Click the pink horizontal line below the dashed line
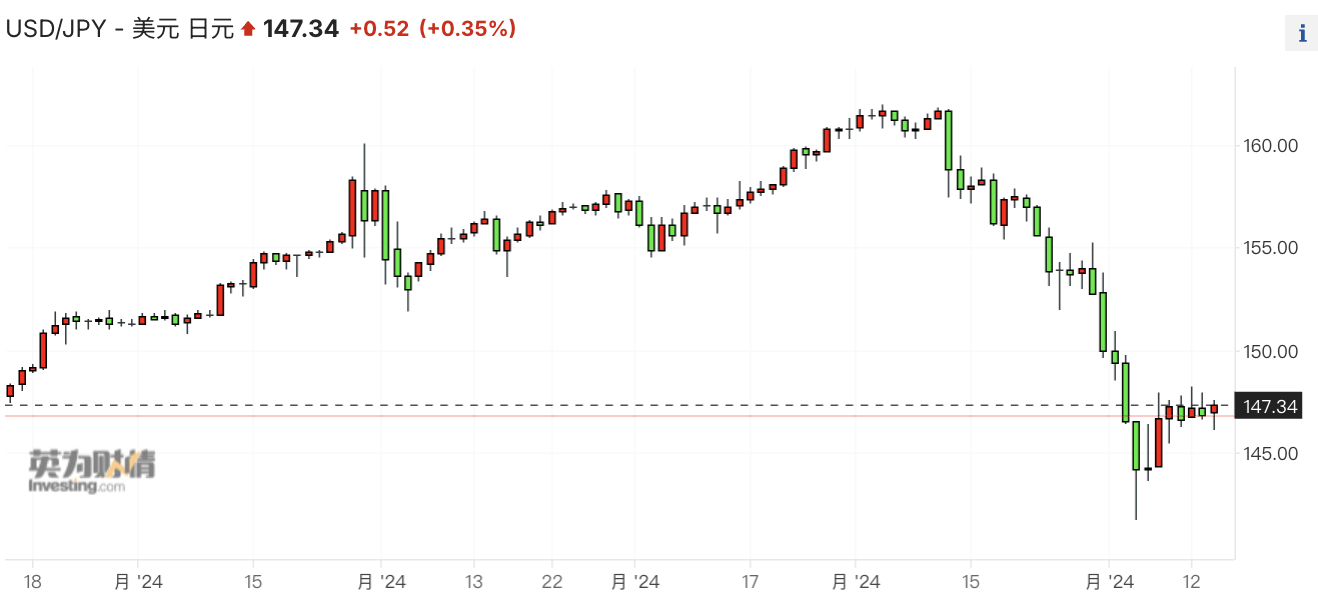 [600, 416]
